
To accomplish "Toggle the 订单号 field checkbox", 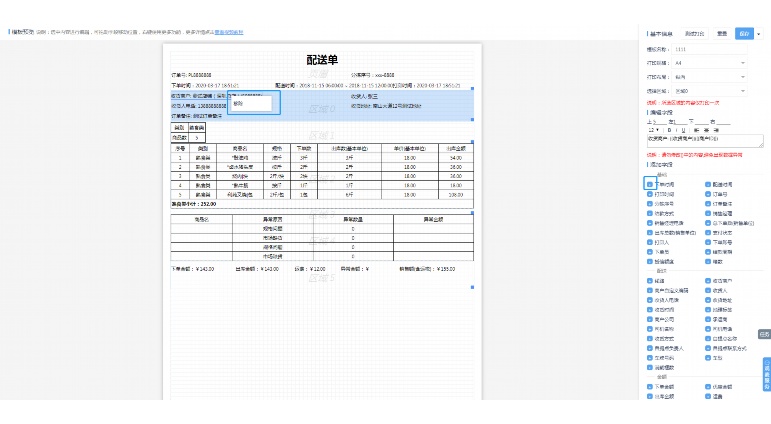I will [708, 194].
